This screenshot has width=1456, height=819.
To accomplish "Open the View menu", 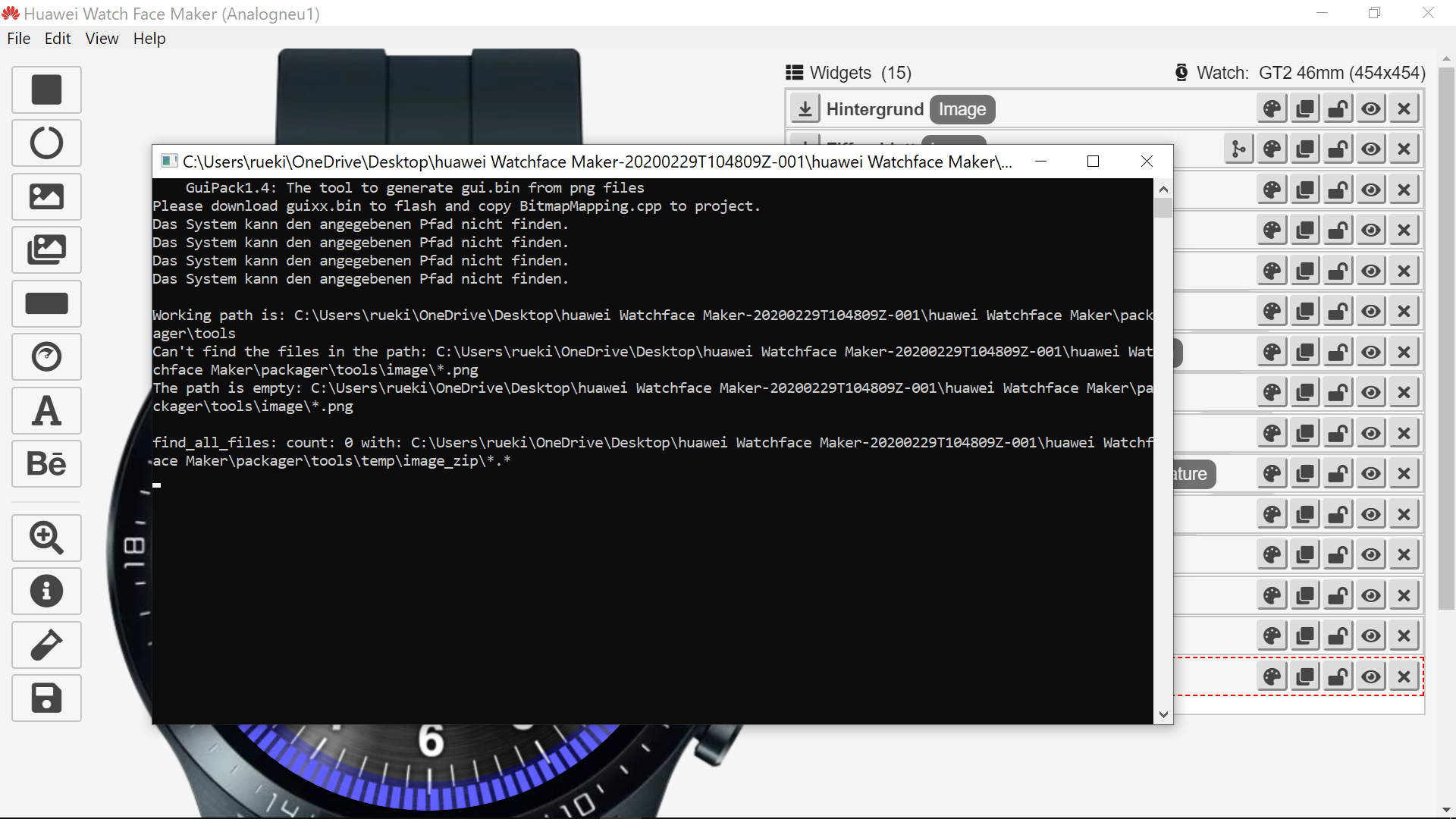I will (102, 39).
